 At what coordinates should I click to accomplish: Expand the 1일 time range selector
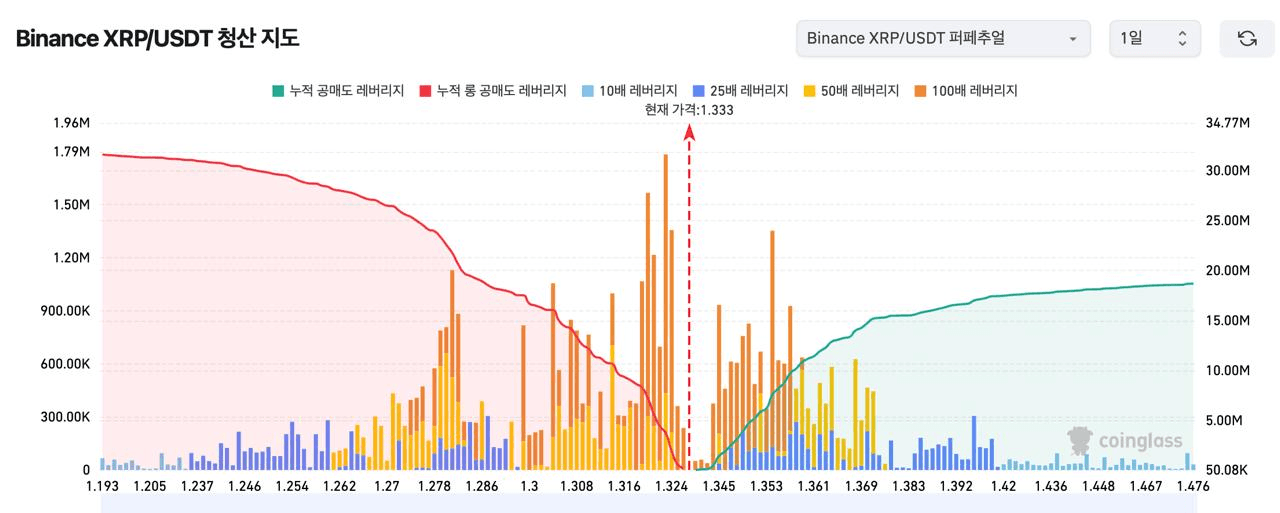click(1155, 38)
